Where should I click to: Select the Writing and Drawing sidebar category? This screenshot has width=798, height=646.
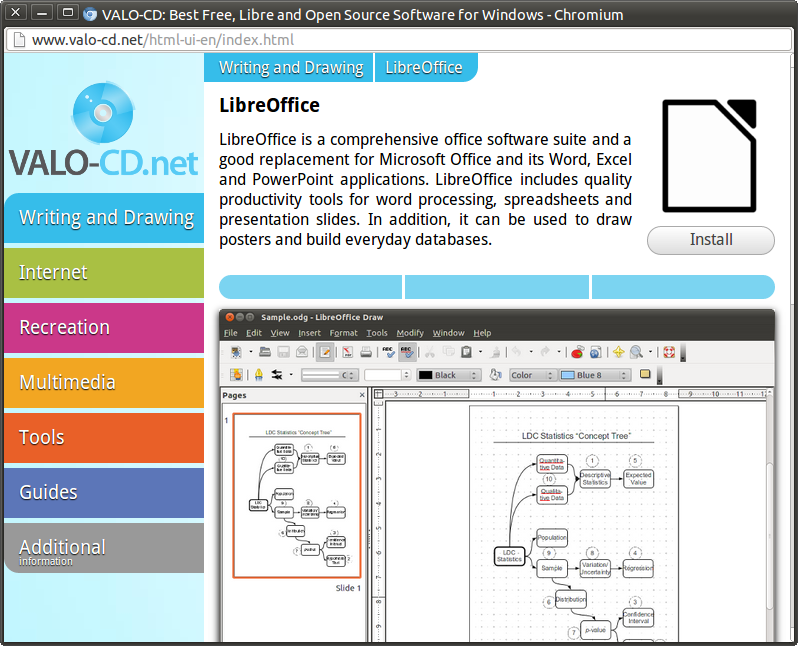(x=104, y=218)
